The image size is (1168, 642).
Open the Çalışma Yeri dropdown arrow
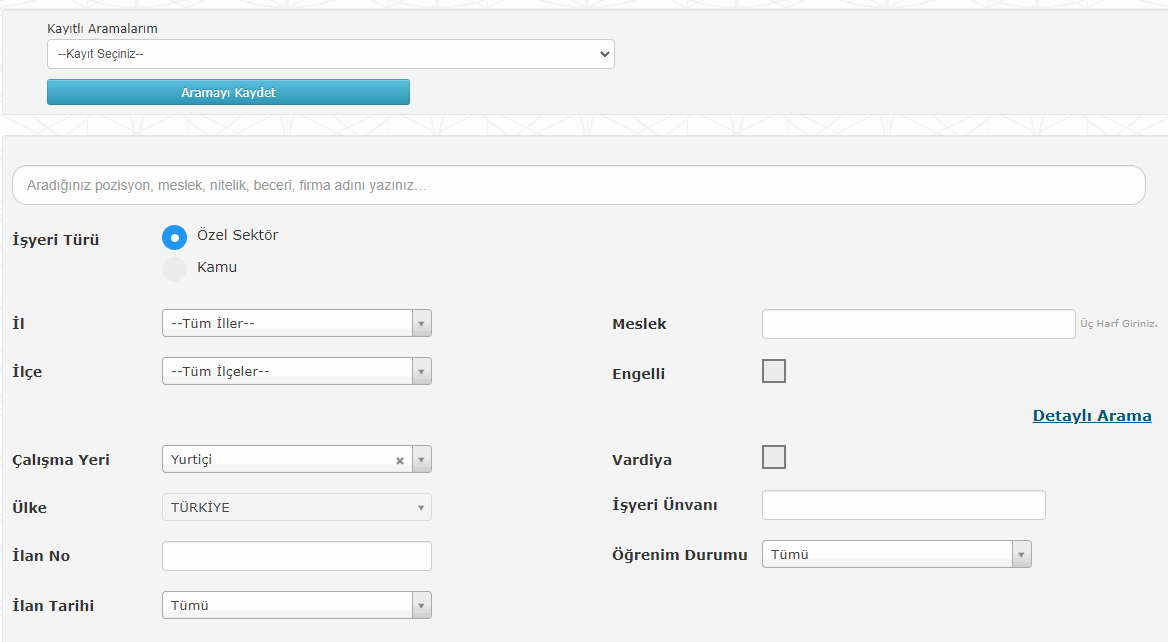click(421, 460)
